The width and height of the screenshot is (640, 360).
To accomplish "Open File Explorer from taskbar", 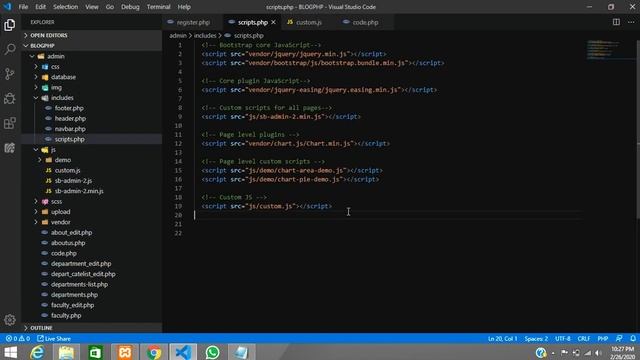I will [66, 352].
